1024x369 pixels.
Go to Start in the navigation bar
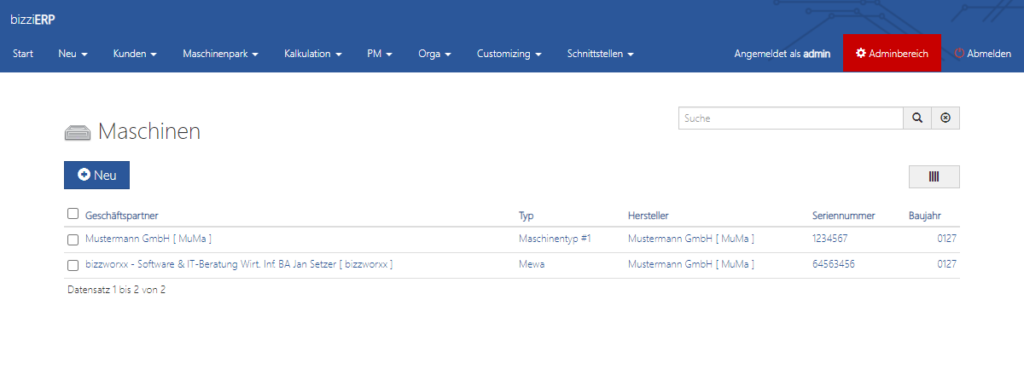[x=23, y=54]
